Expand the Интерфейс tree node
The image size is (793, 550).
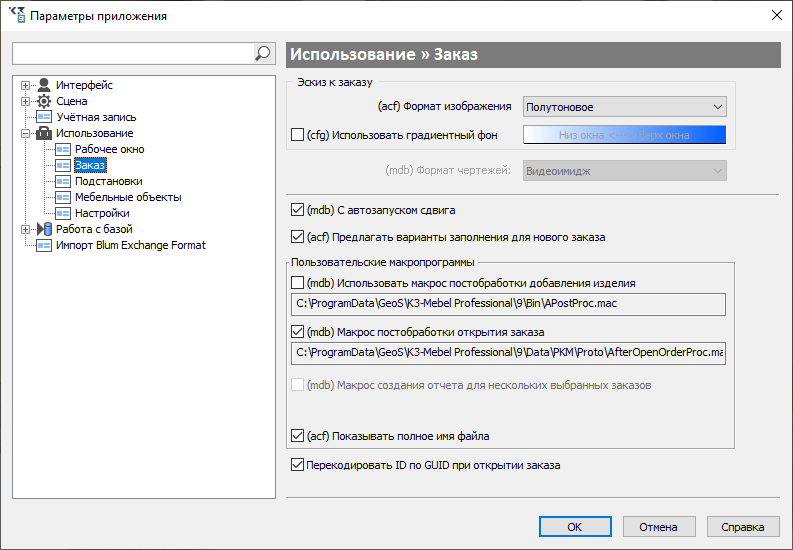25,85
